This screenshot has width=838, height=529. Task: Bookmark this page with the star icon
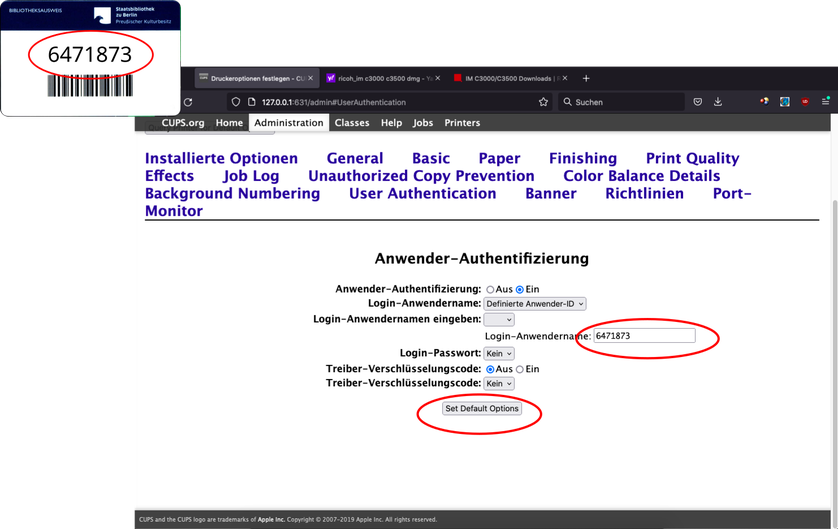tap(544, 102)
